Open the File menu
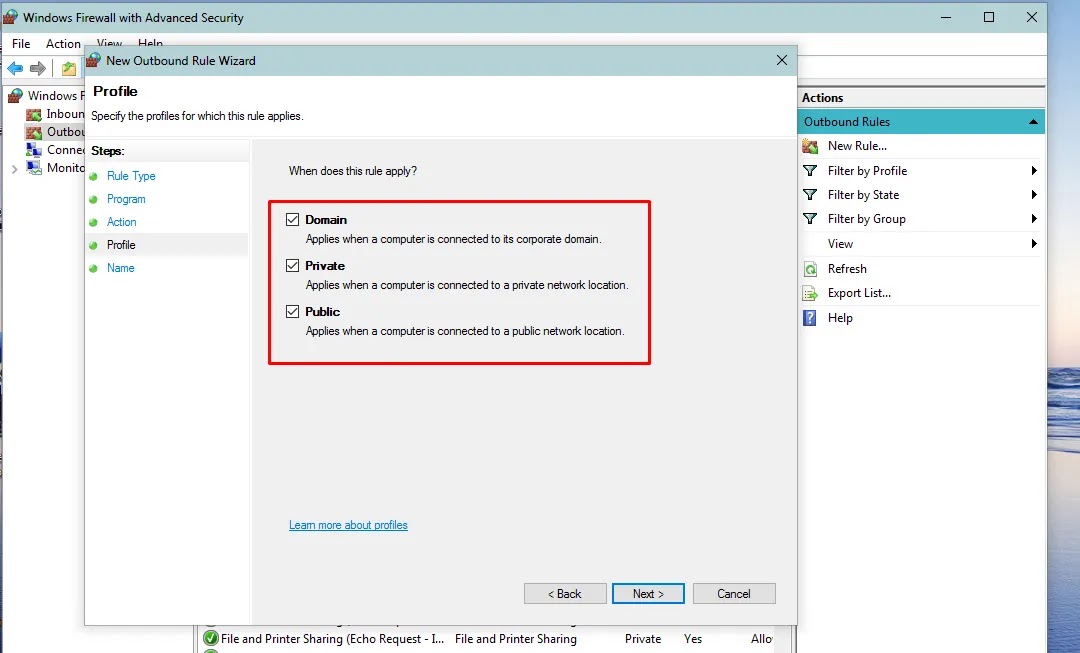Image resolution: width=1080 pixels, height=653 pixels. coord(21,43)
